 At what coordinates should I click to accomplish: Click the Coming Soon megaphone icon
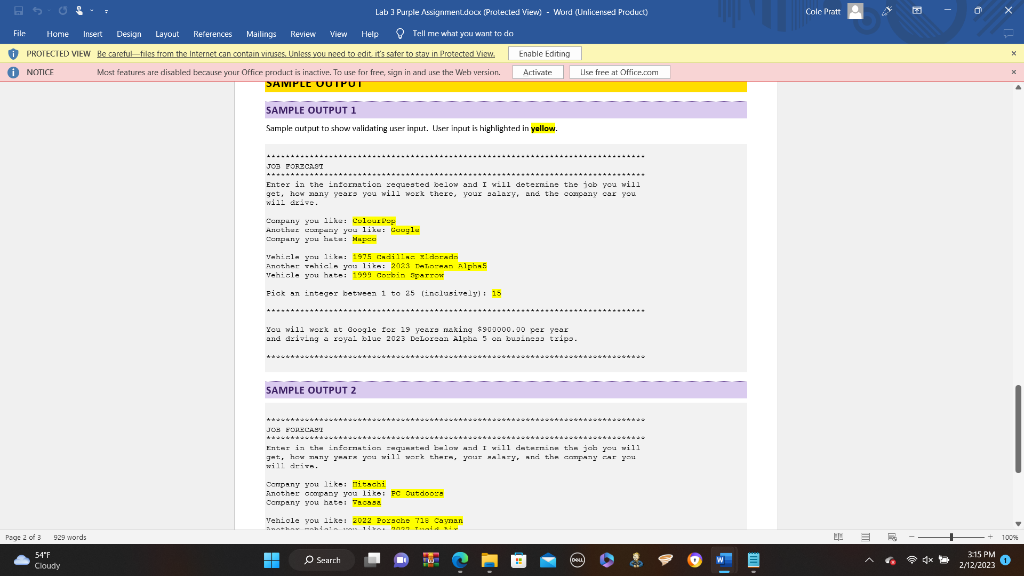886,11
